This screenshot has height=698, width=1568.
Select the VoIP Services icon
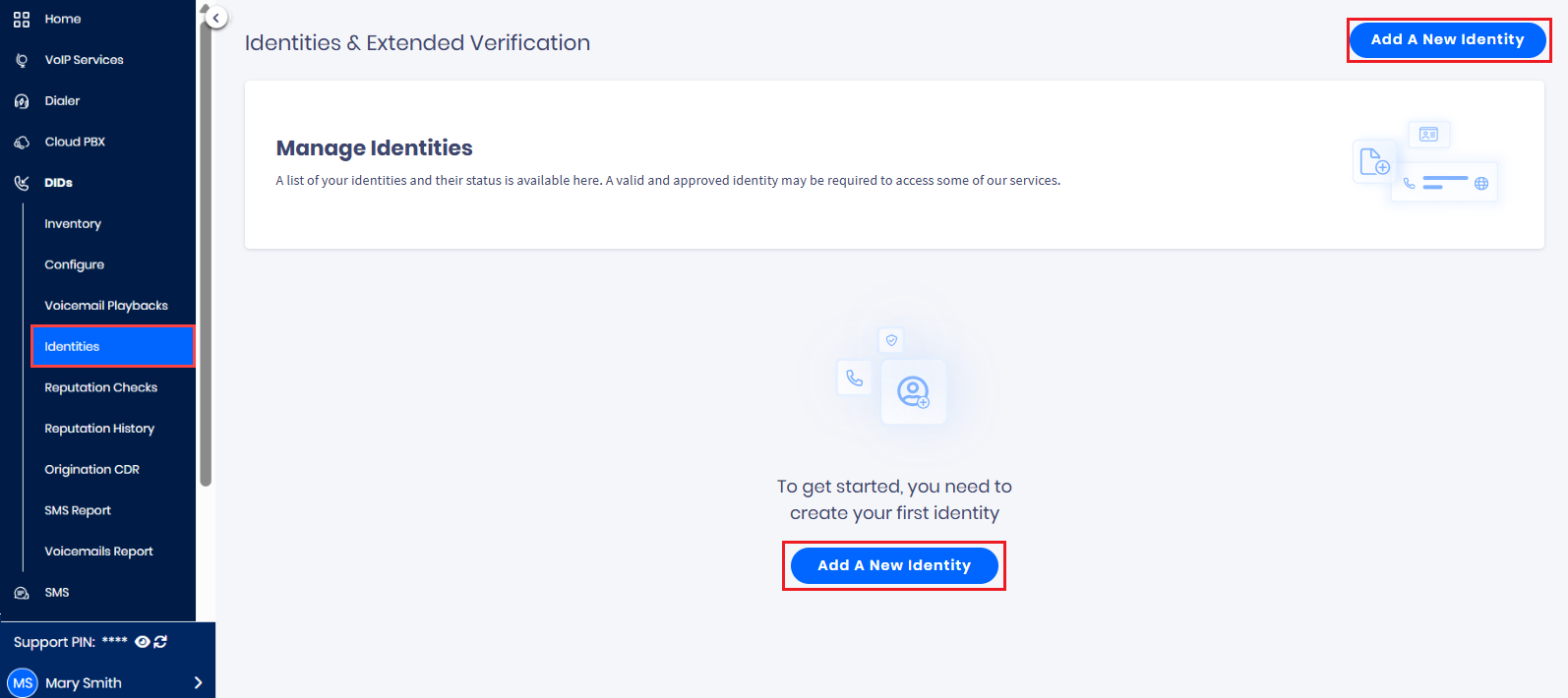point(22,59)
